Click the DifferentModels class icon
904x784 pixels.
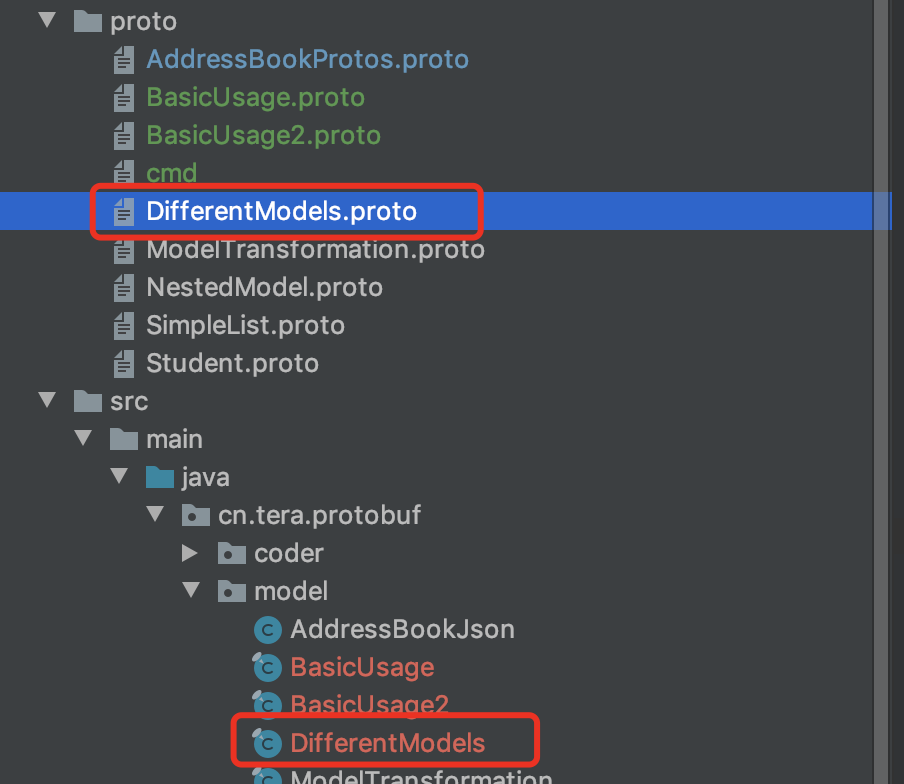coord(268,743)
